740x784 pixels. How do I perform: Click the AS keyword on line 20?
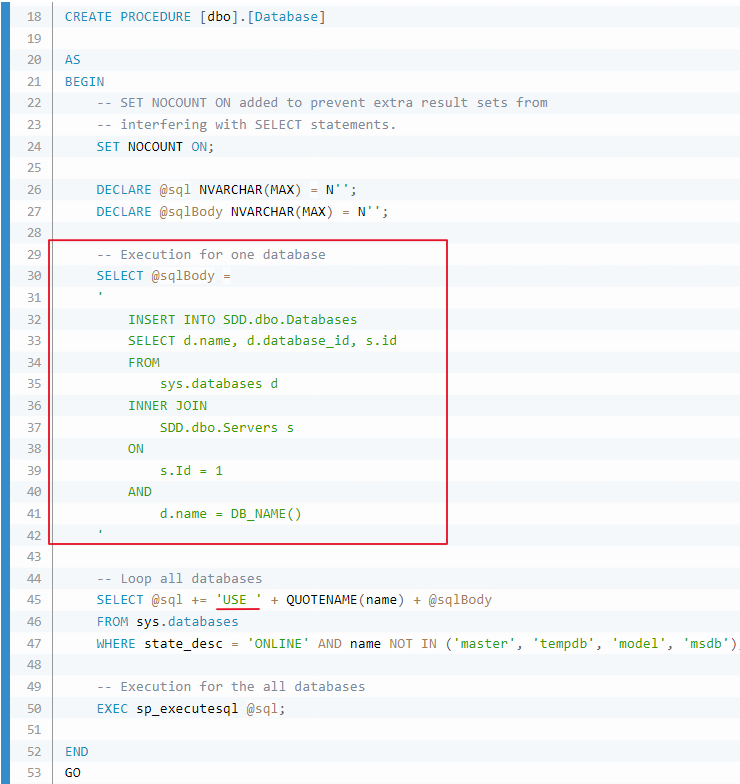pos(72,60)
